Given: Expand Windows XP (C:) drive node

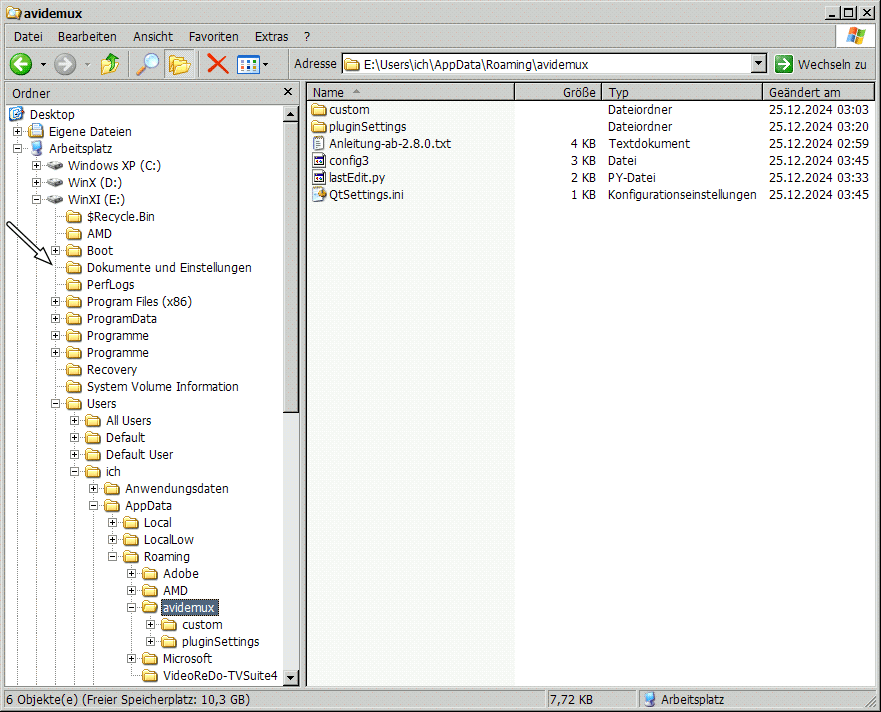Looking at the screenshot, I should (x=37, y=165).
